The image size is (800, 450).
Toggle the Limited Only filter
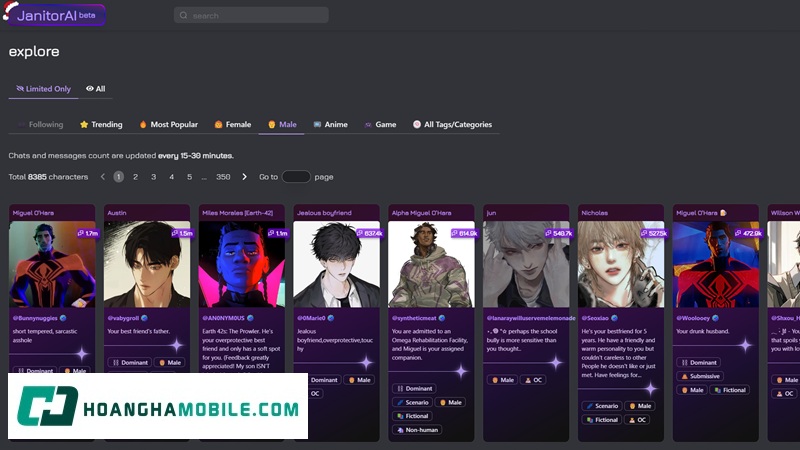pos(42,89)
